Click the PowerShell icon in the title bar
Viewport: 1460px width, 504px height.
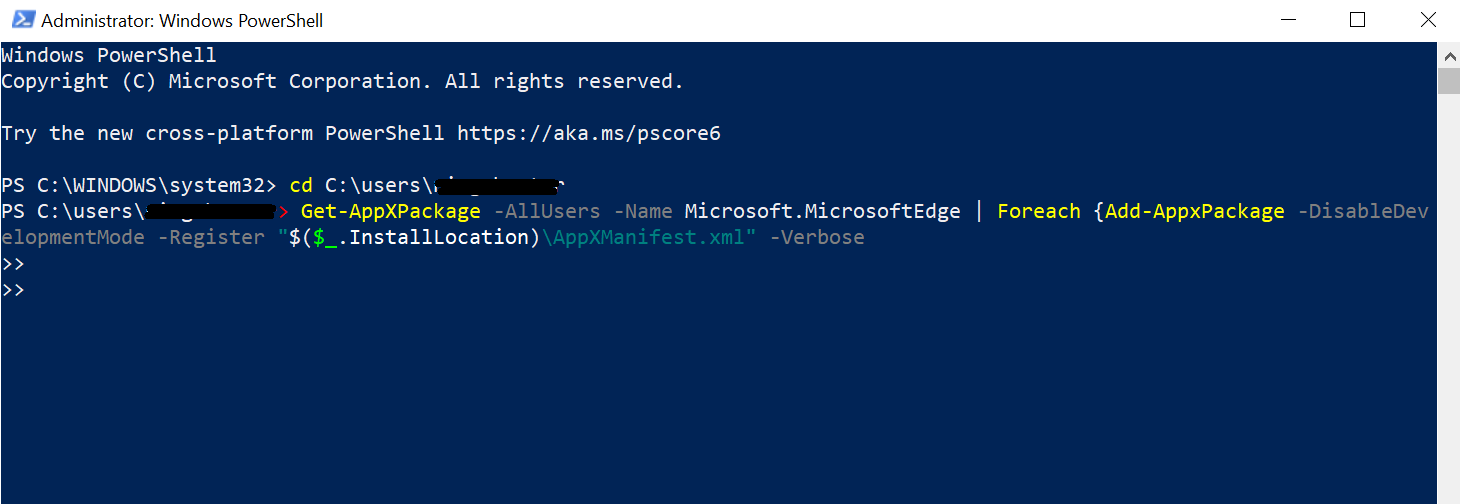click(x=20, y=20)
